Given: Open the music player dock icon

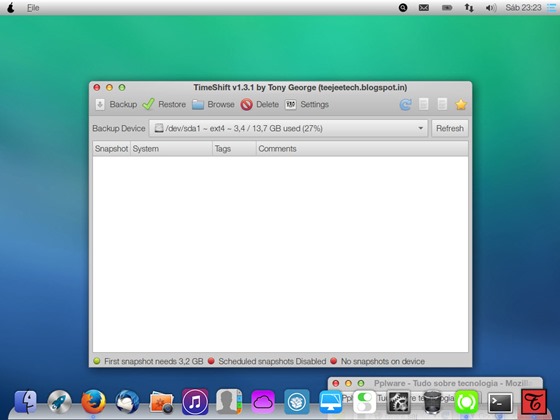Looking at the screenshot, I should (x=195, y=402).
